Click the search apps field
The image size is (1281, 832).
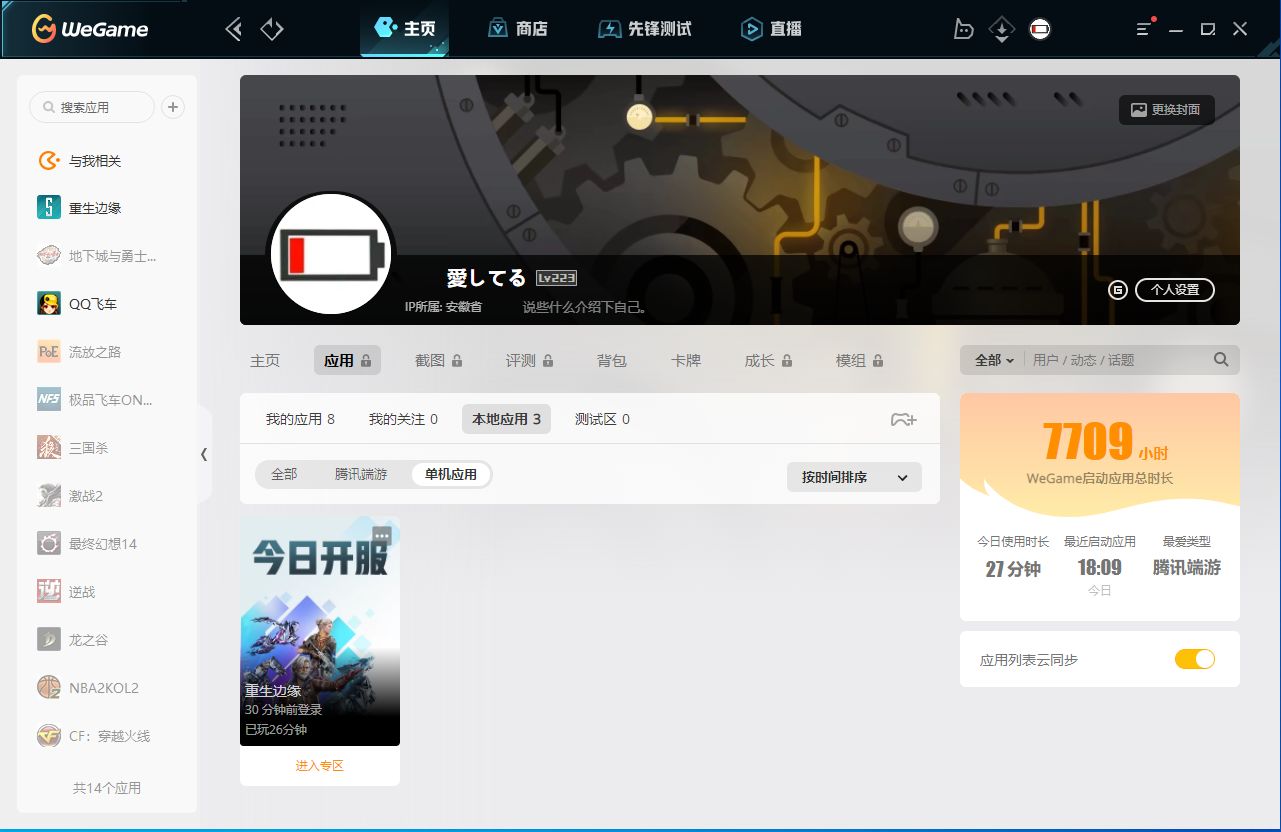(92, 107)
